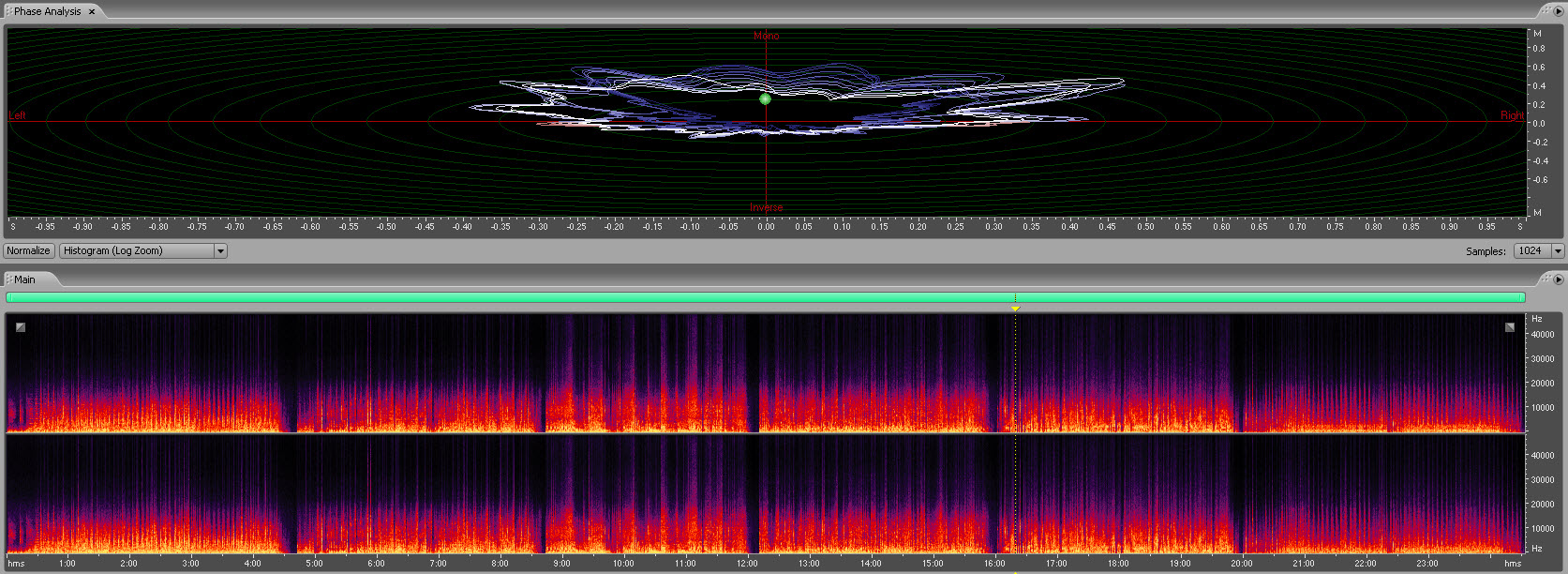
Task: Click the green ball in the phase display
Action: [x=765, y=98]
